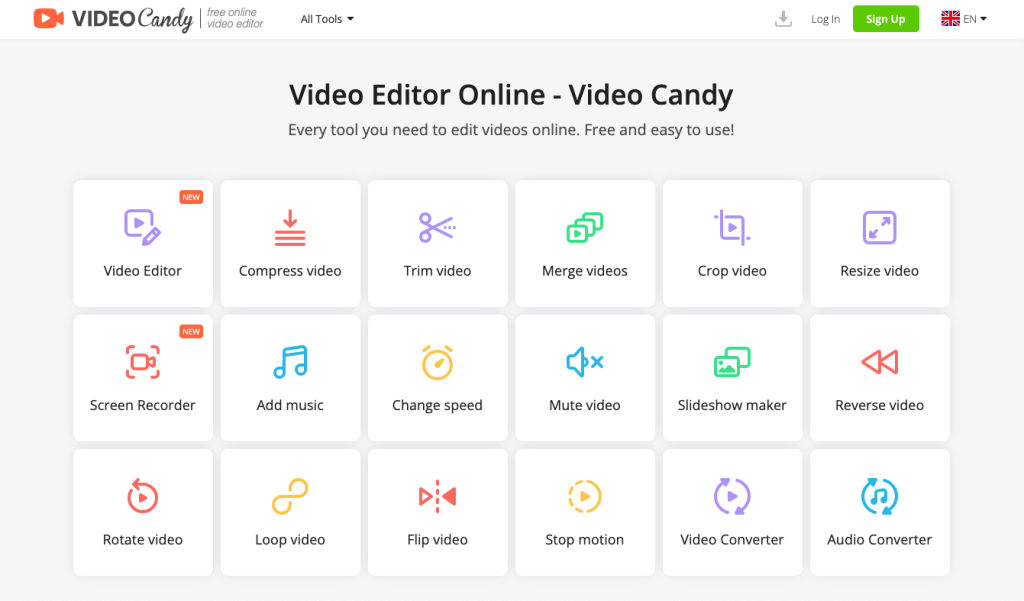The image size is (1024, 601).
Task: Select the Slideshow maker icon
Action: 732,361
